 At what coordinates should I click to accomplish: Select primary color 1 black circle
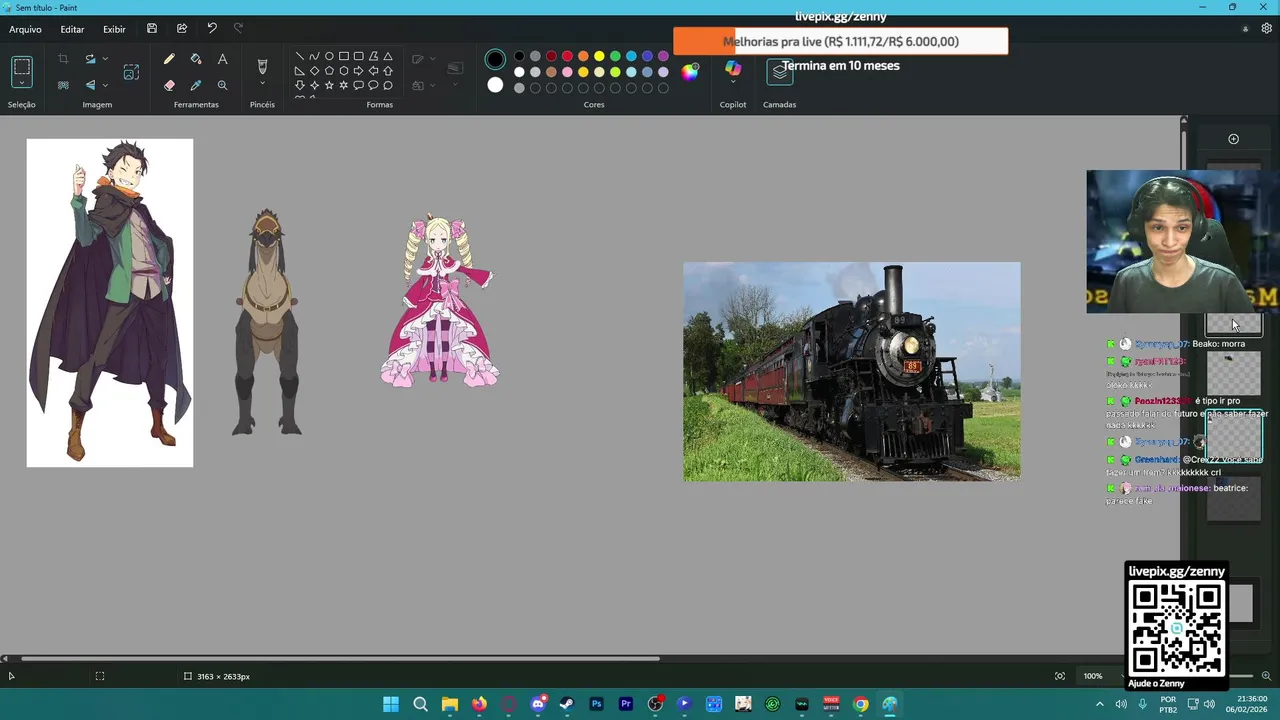(x=495, y=60)
